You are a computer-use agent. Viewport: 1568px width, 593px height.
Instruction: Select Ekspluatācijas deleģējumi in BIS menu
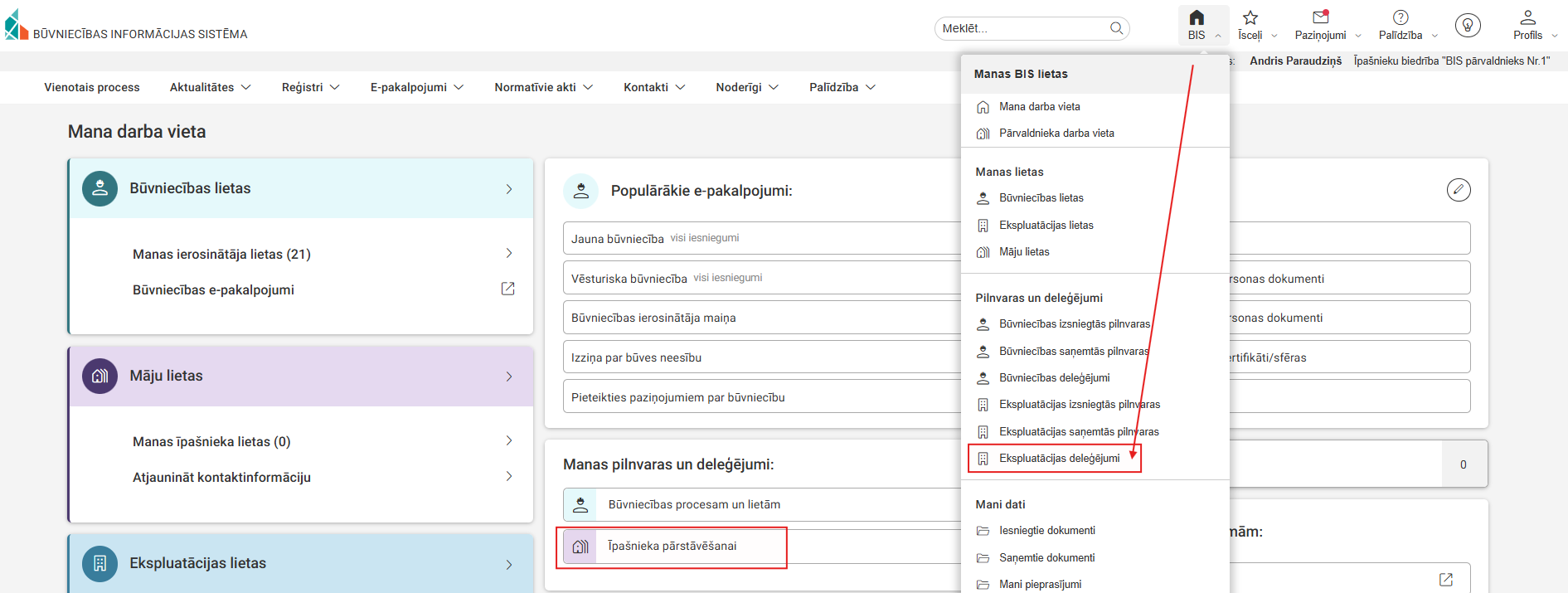pos(1059,459)
